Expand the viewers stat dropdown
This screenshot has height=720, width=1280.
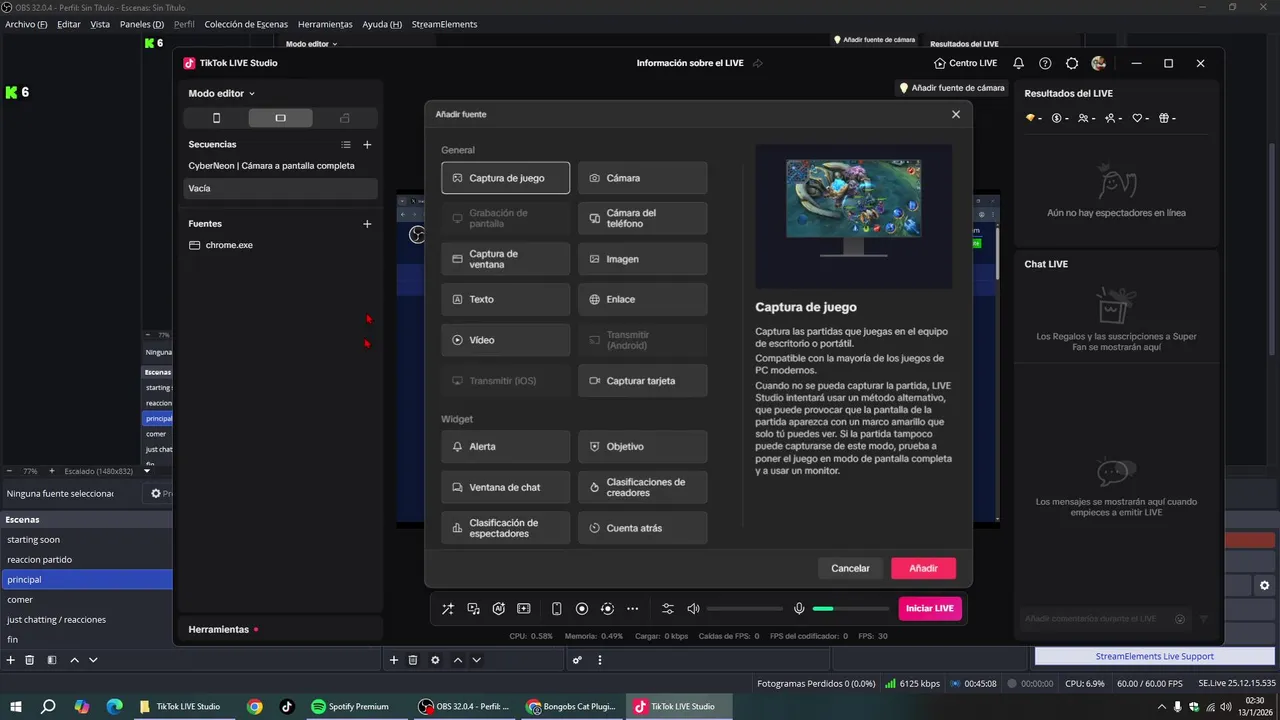click(1088, 118)
